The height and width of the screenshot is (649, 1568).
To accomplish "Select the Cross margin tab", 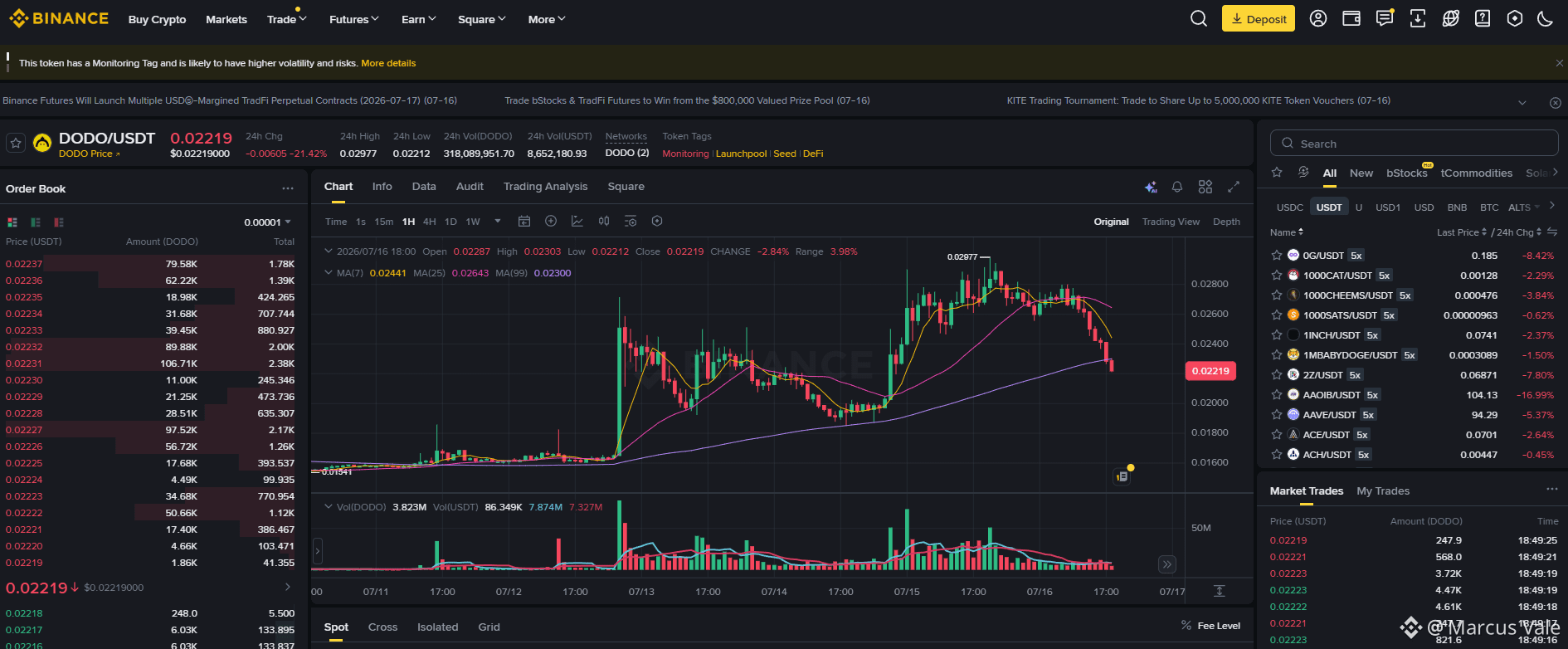I will pyautogui.click(x=382, y=627).
